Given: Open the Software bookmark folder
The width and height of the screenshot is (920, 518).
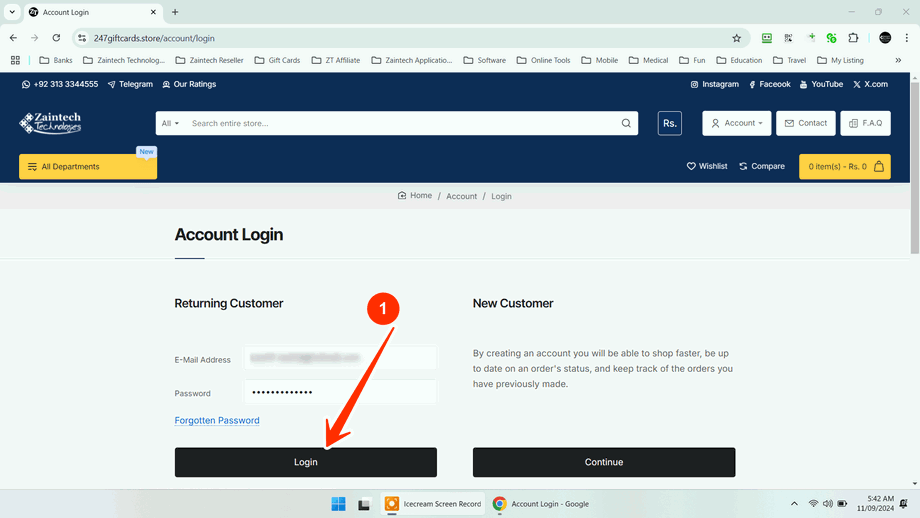Looking at the screenshot, I should pos(485,60).
